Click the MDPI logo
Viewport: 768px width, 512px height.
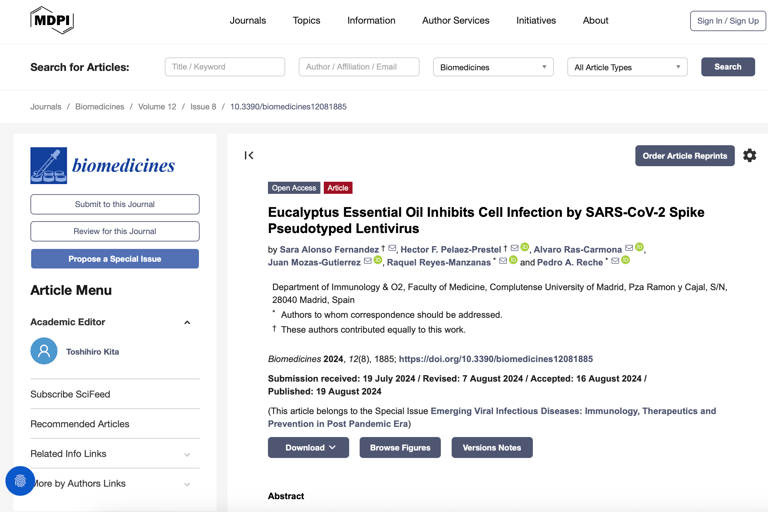point(52,20)
